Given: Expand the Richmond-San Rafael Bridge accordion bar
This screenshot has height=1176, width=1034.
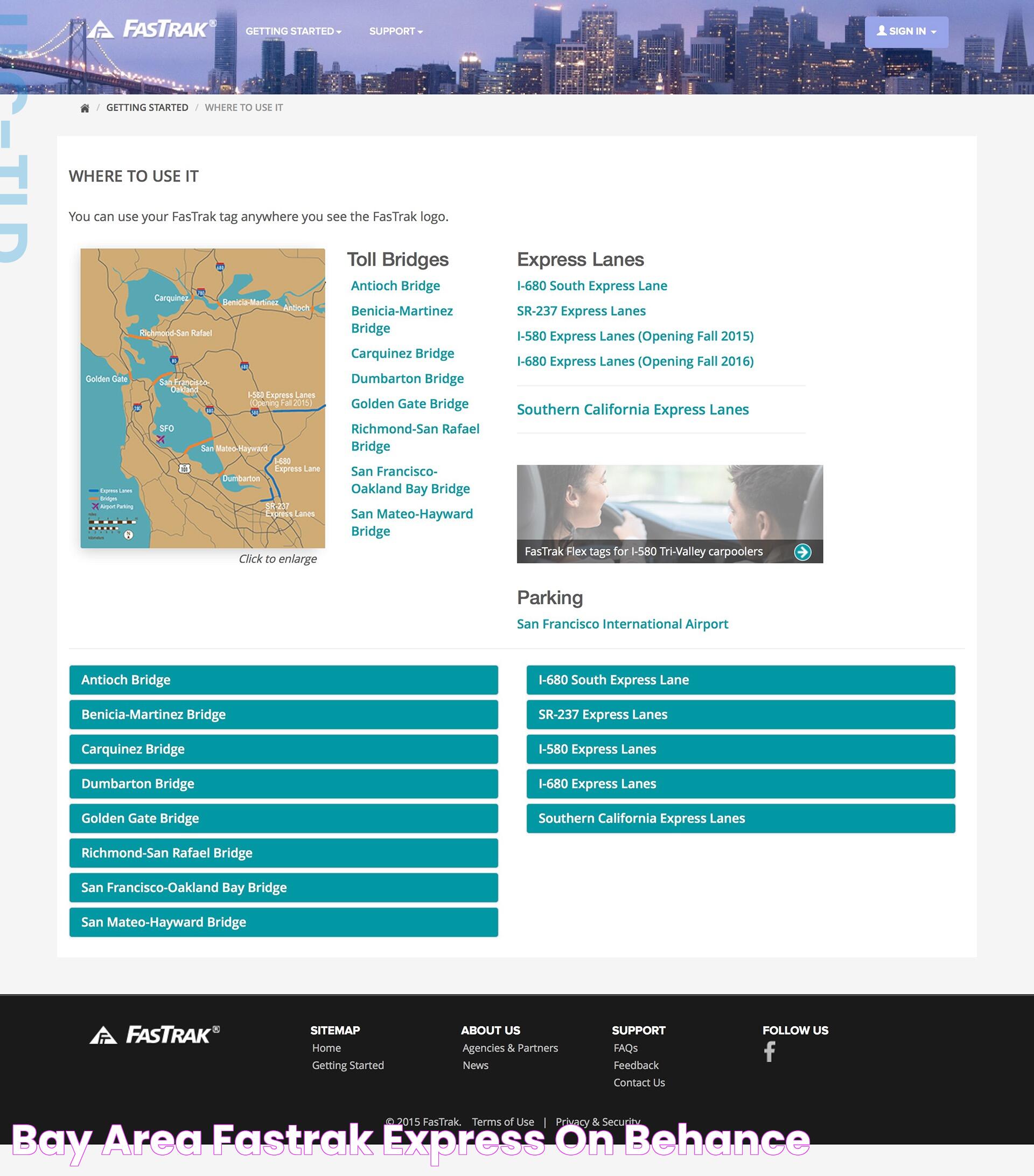Looking at the screenshot, I should click(x=283, y=853).
